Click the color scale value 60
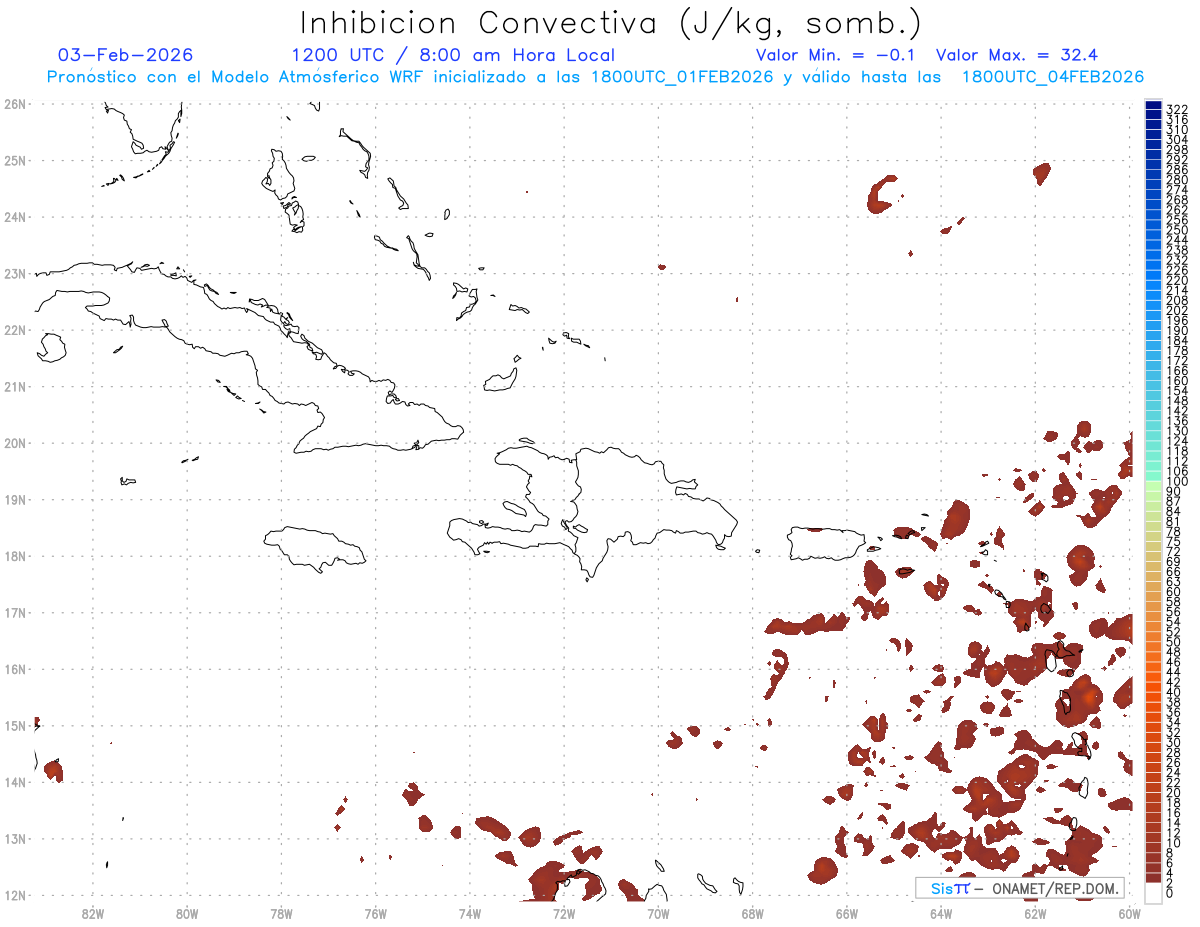1200x927 pixels. click(x=1174, y=591)
